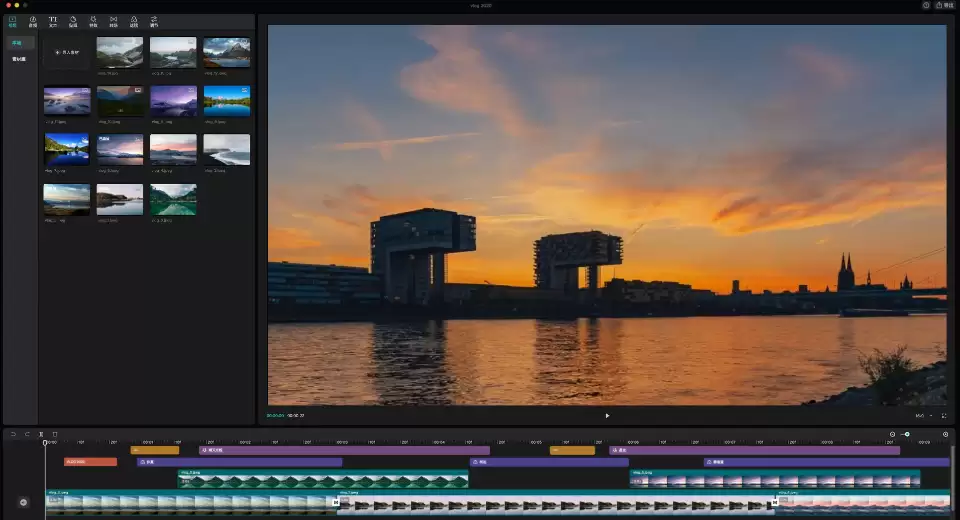
Task: Click the zoom out timeline icon
Action: 893,434
